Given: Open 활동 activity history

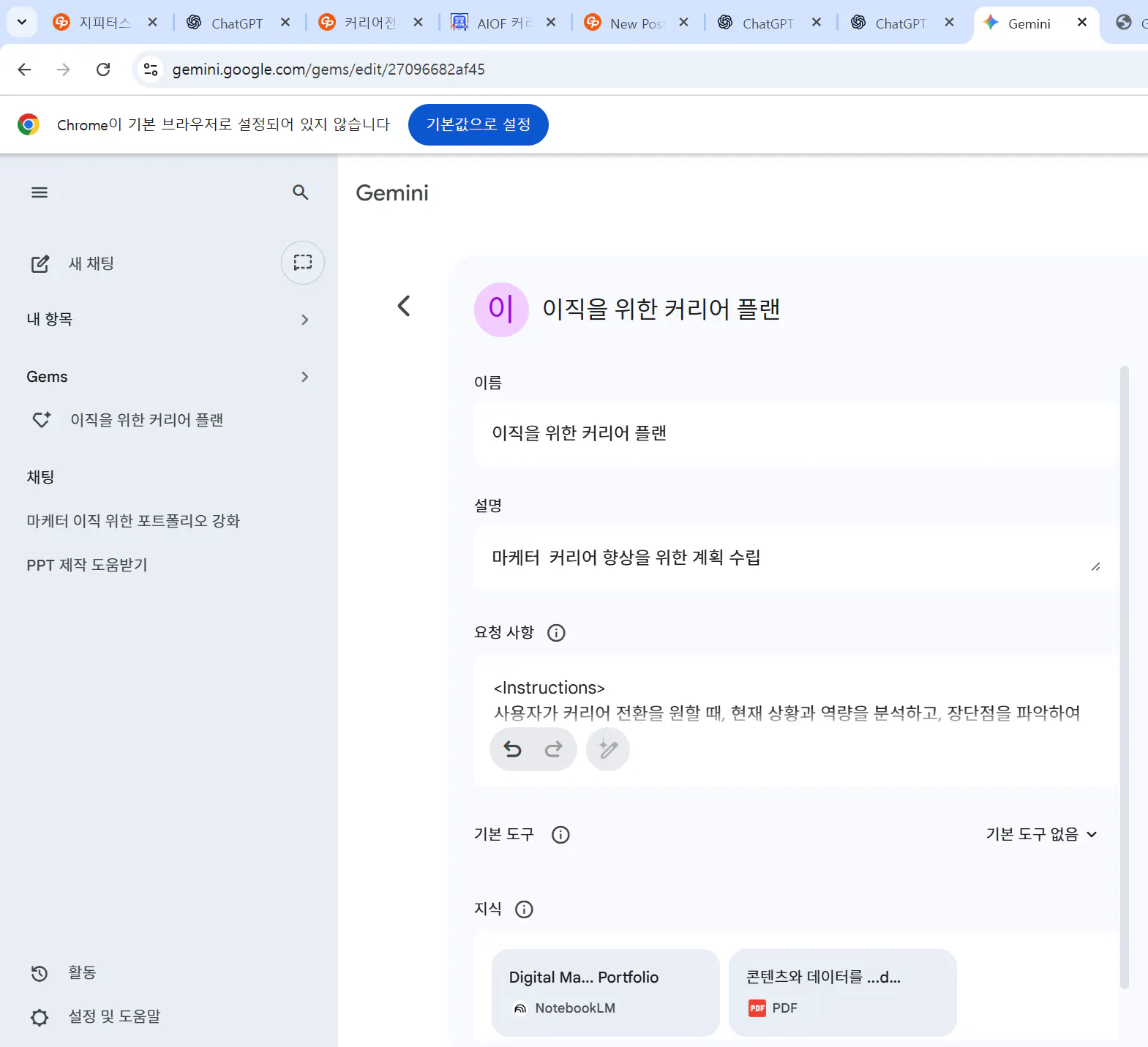Looking at the screenshot, I should click(x=64, y=972).
